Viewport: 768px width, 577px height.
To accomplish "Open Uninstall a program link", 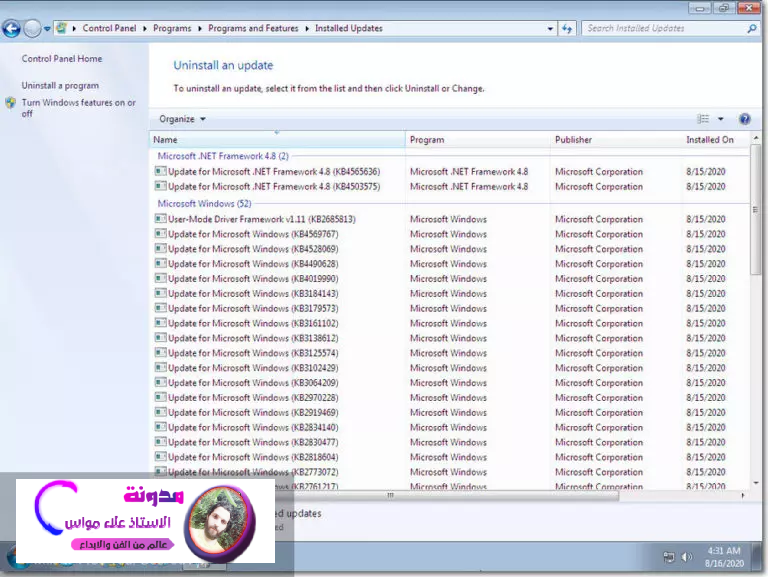I will click(60, 86).
